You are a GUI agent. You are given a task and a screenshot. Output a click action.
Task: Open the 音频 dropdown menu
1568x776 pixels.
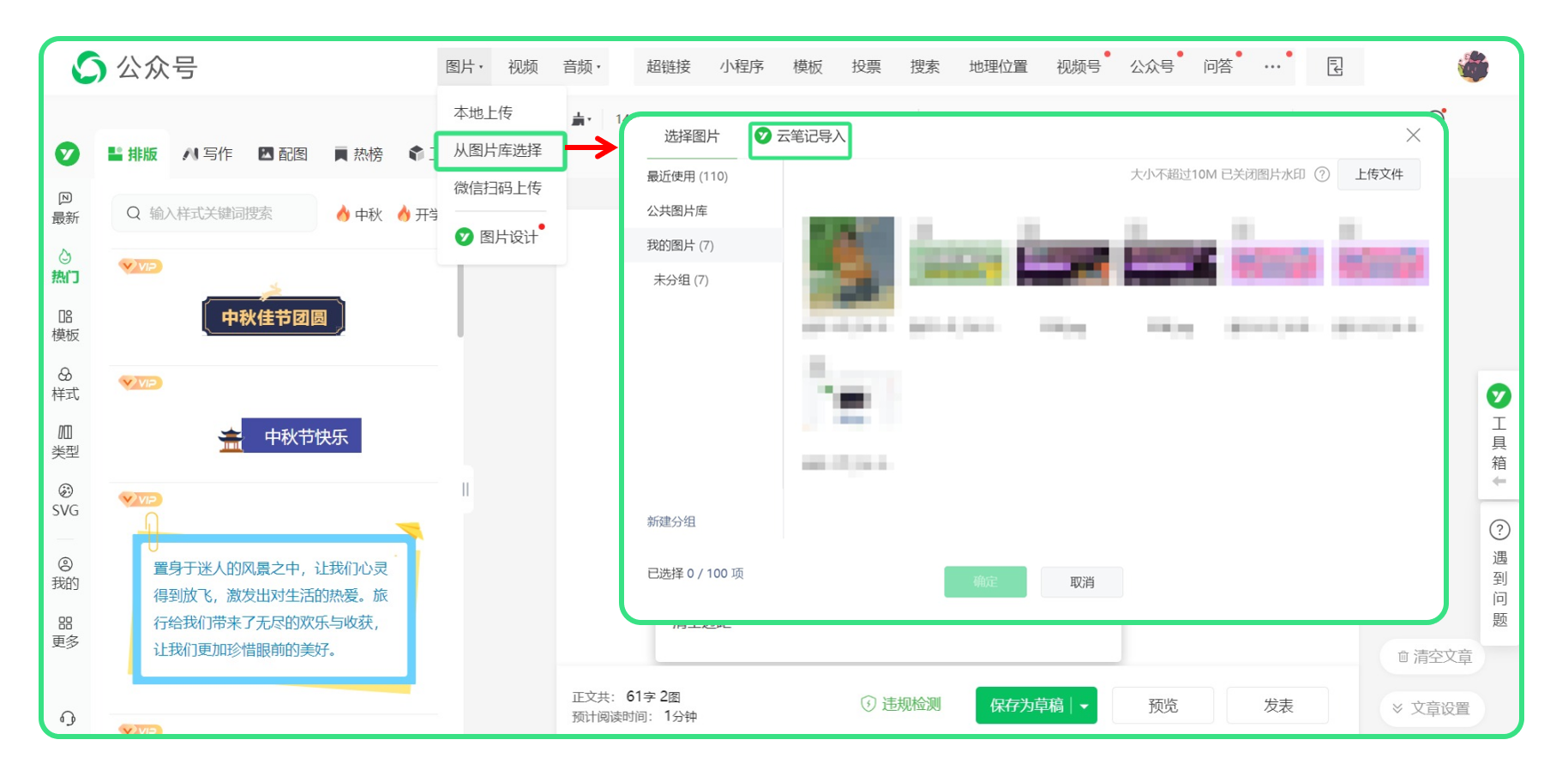tap(581, 67)
